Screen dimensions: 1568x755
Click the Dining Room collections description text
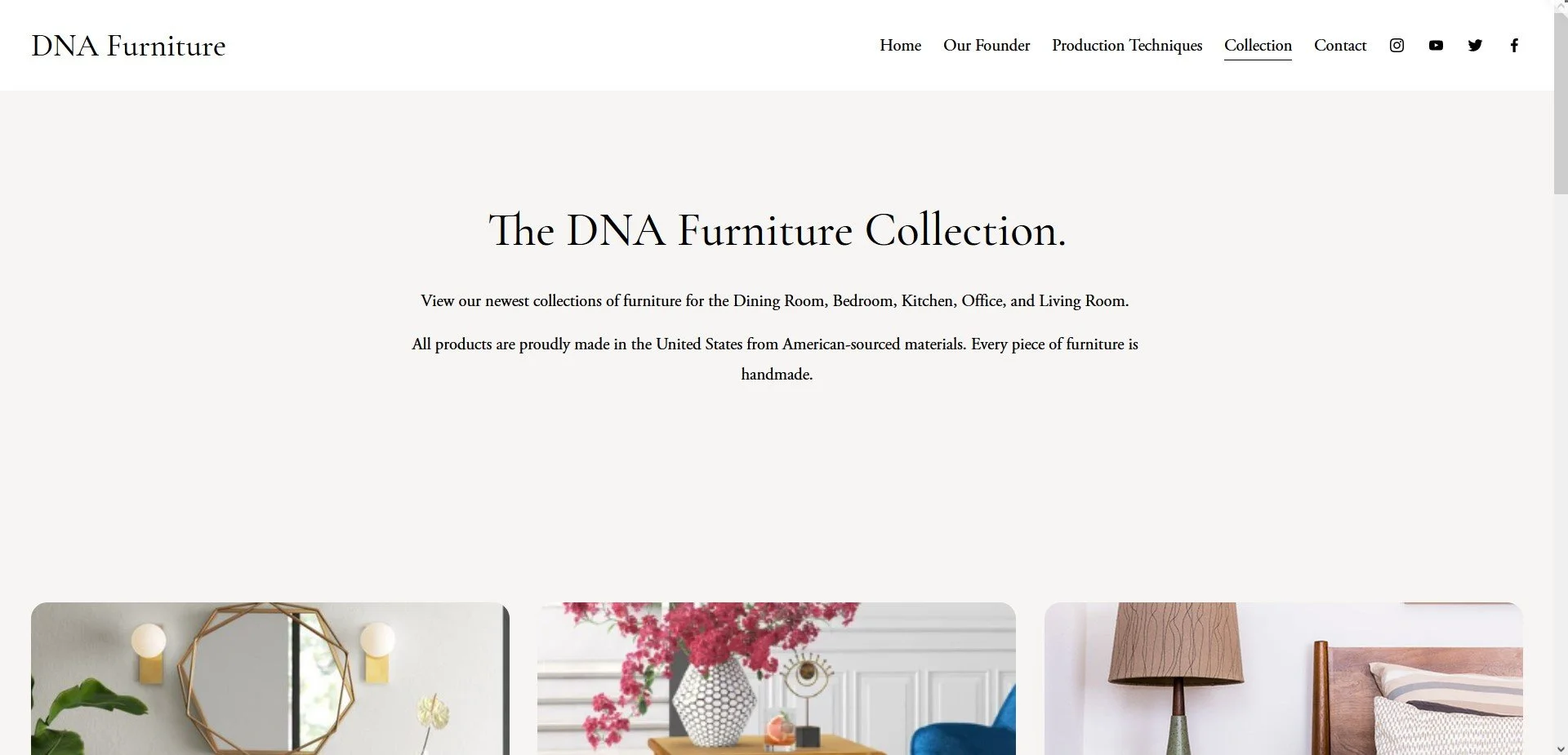click(x=775, y=300)
